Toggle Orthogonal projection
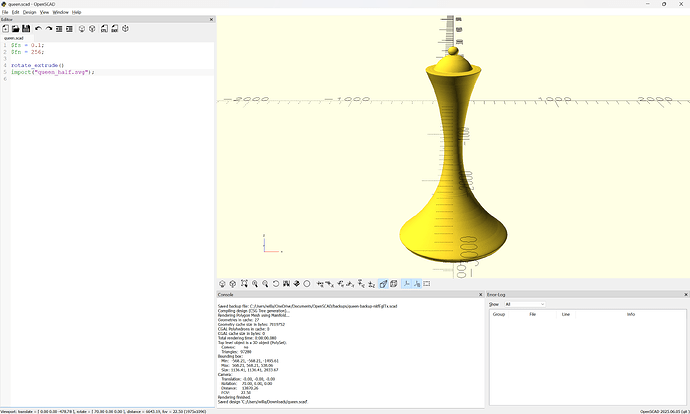The image size is (690, 414). pyautogui.click(x=393, y=284)
